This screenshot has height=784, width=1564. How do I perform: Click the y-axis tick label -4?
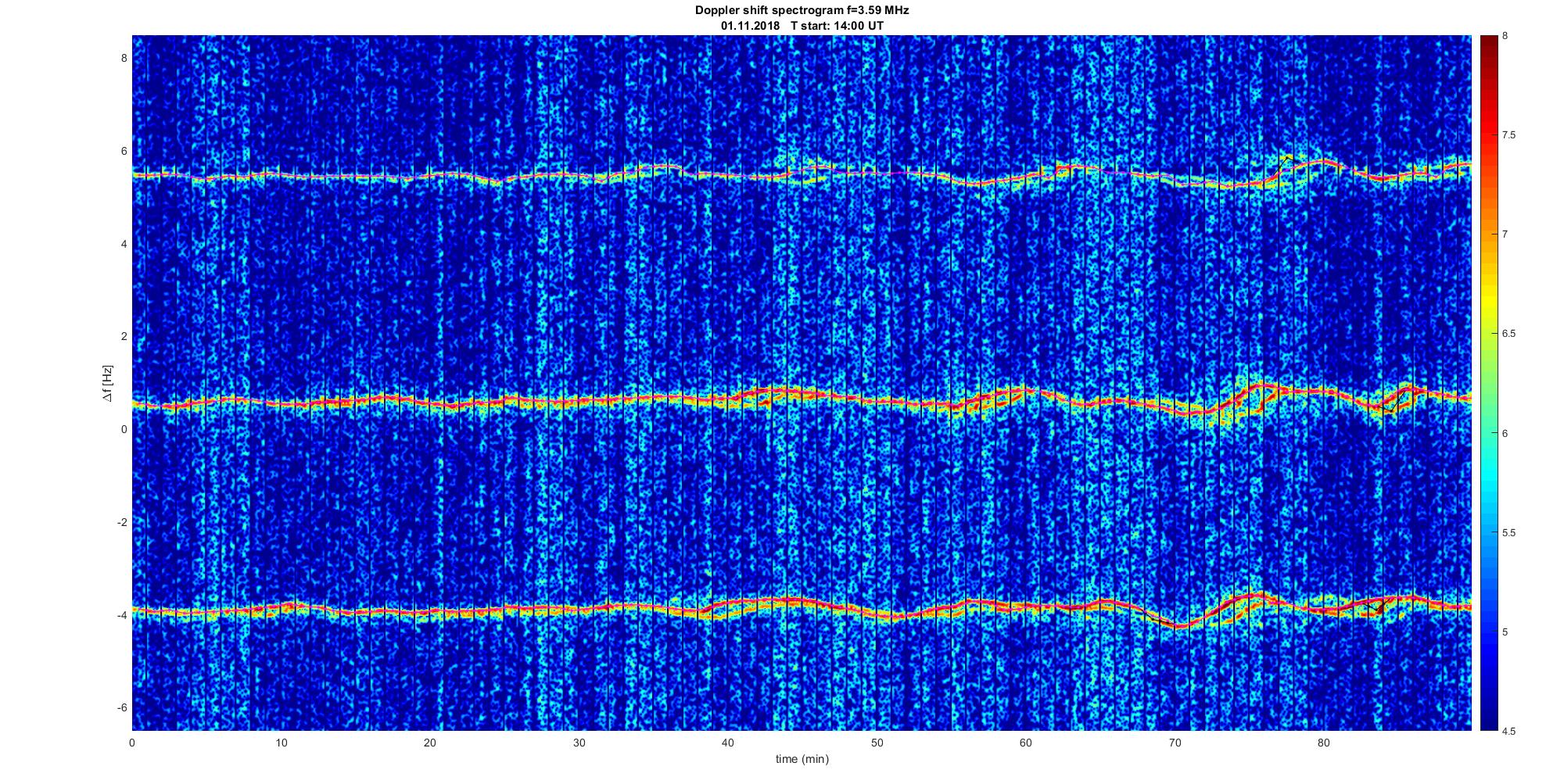pos(121,615)
